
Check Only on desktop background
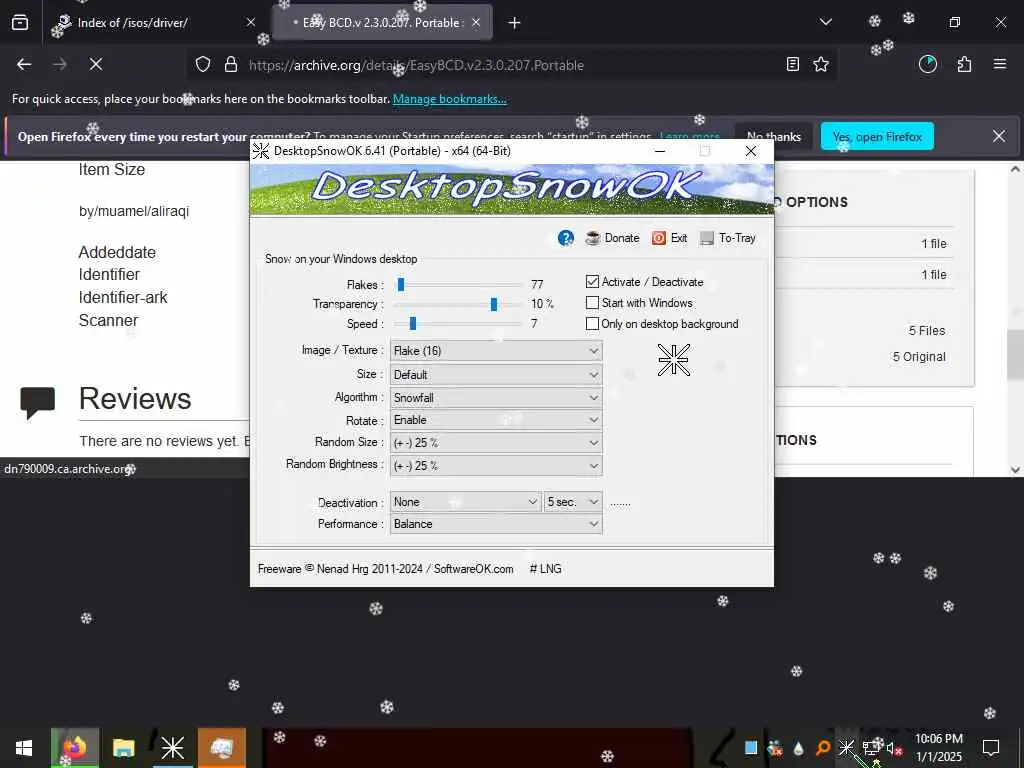592,323
